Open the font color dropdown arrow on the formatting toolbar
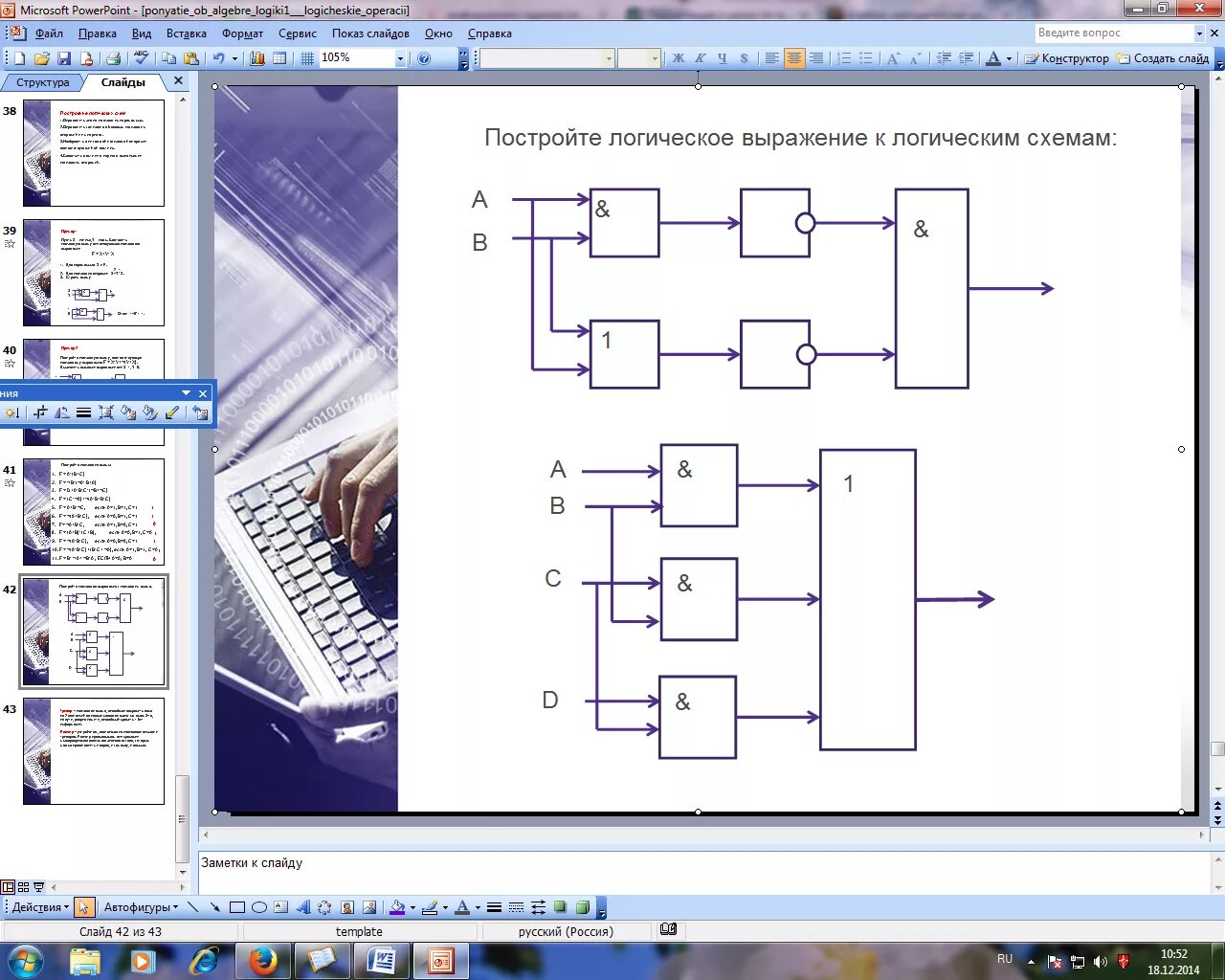1225x980 pixels. coord(1009,58)
